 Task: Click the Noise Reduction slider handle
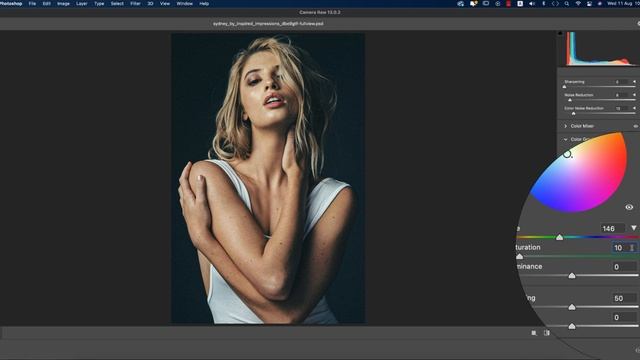point(570,100)
